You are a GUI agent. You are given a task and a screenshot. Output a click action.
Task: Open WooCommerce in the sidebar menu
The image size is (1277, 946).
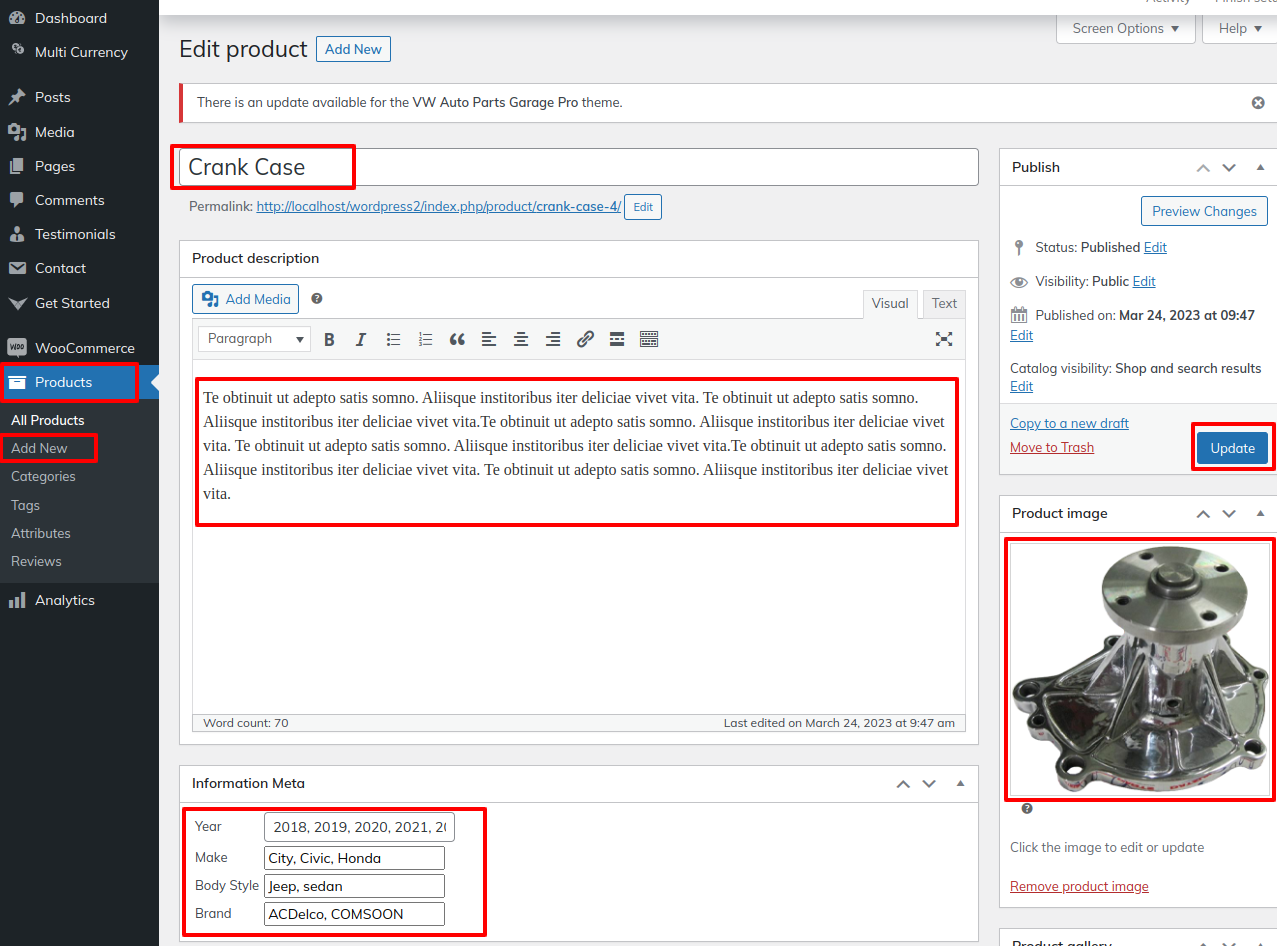pos(84,348)
